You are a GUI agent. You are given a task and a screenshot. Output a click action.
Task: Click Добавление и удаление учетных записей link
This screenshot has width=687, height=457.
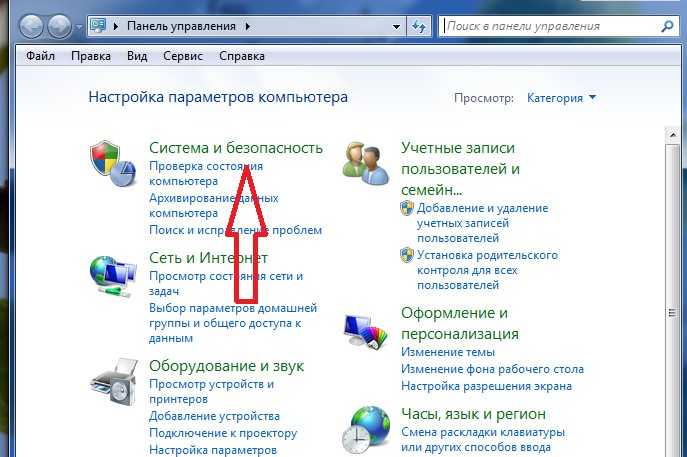click(482, 223)
